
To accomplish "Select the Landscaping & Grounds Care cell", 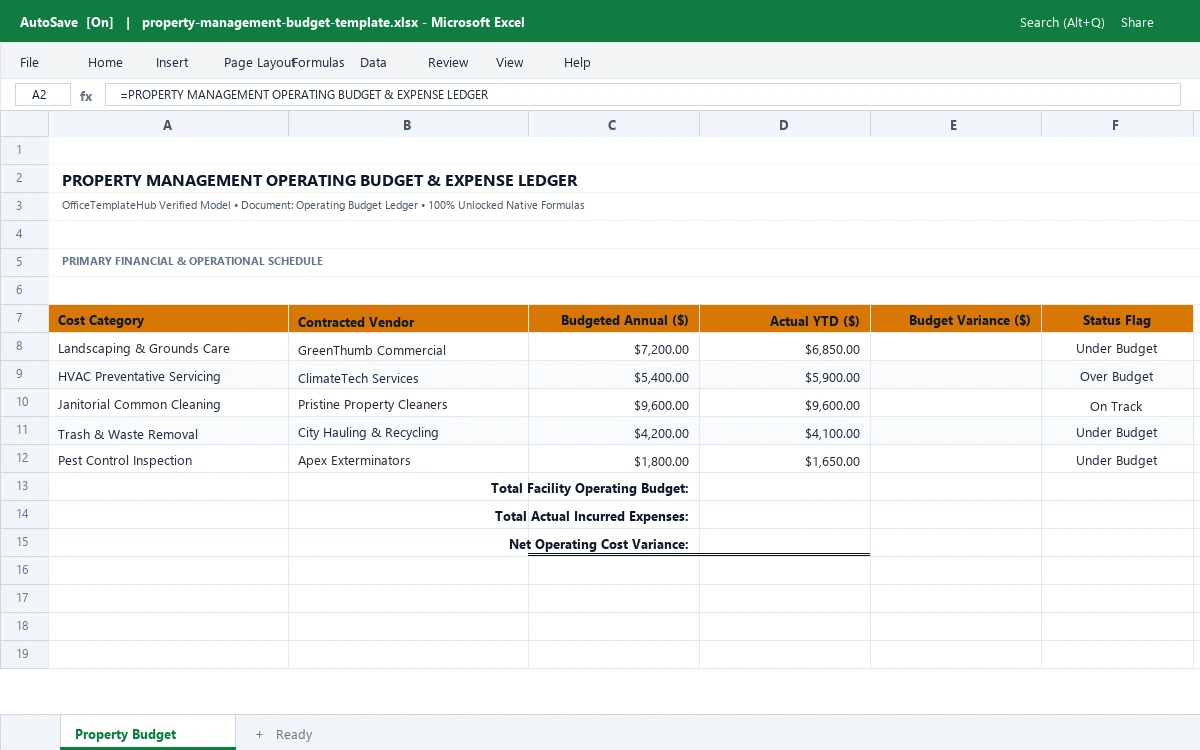I will tap(168, 347).
